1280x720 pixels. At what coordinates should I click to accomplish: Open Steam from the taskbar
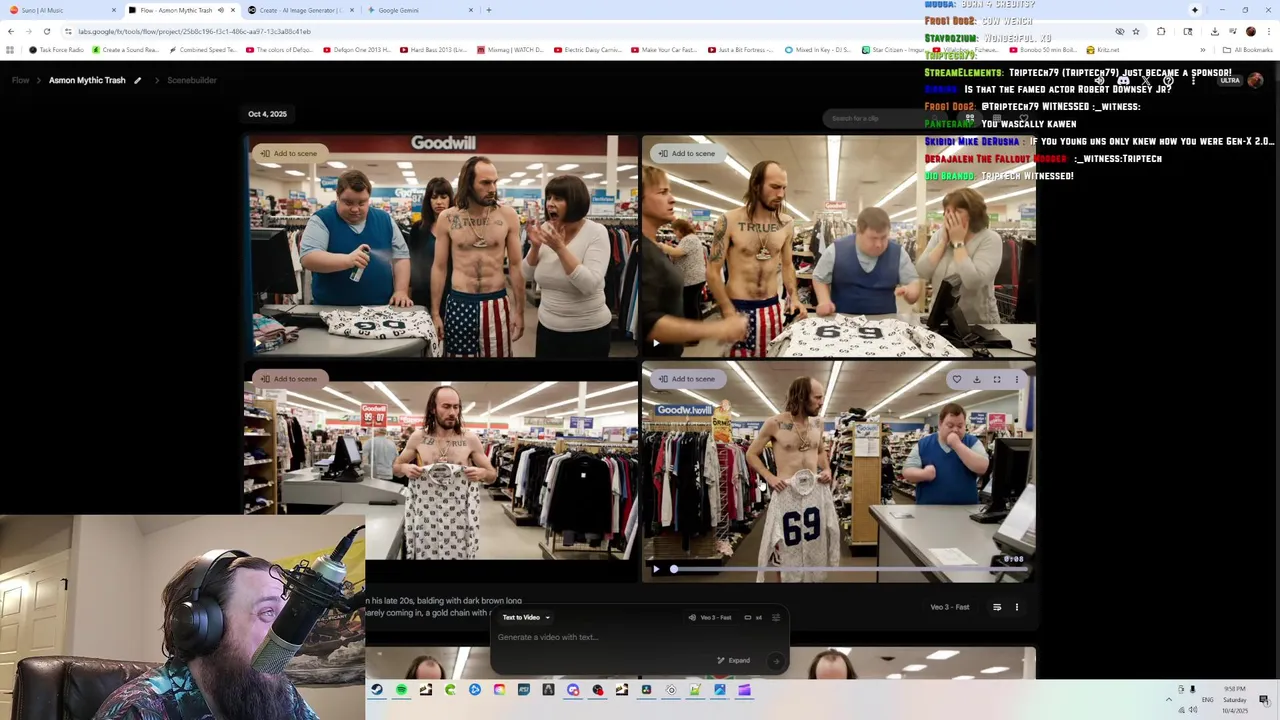[x=377, y=690]
